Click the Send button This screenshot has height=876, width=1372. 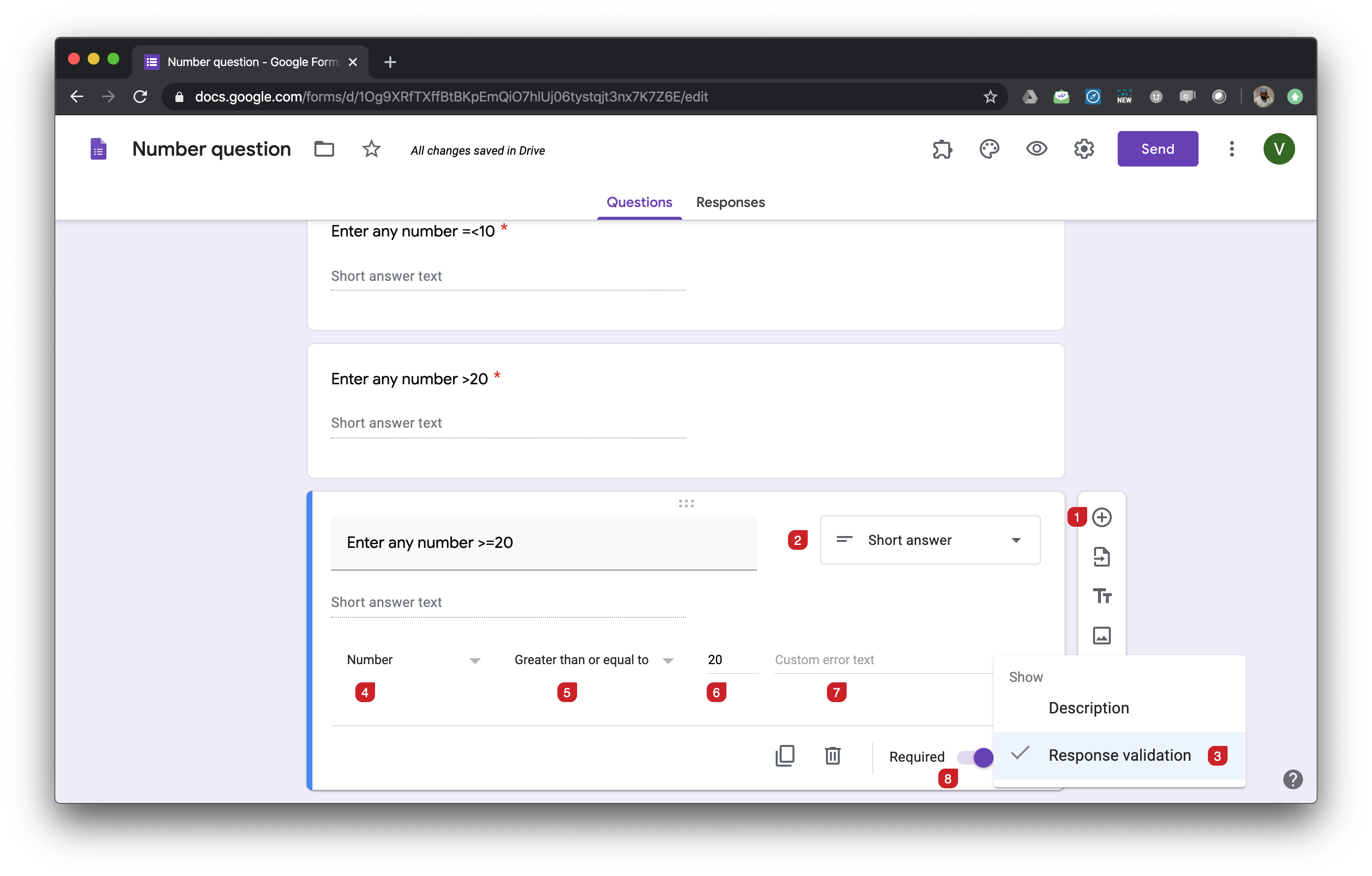[x=1157, y=149]
